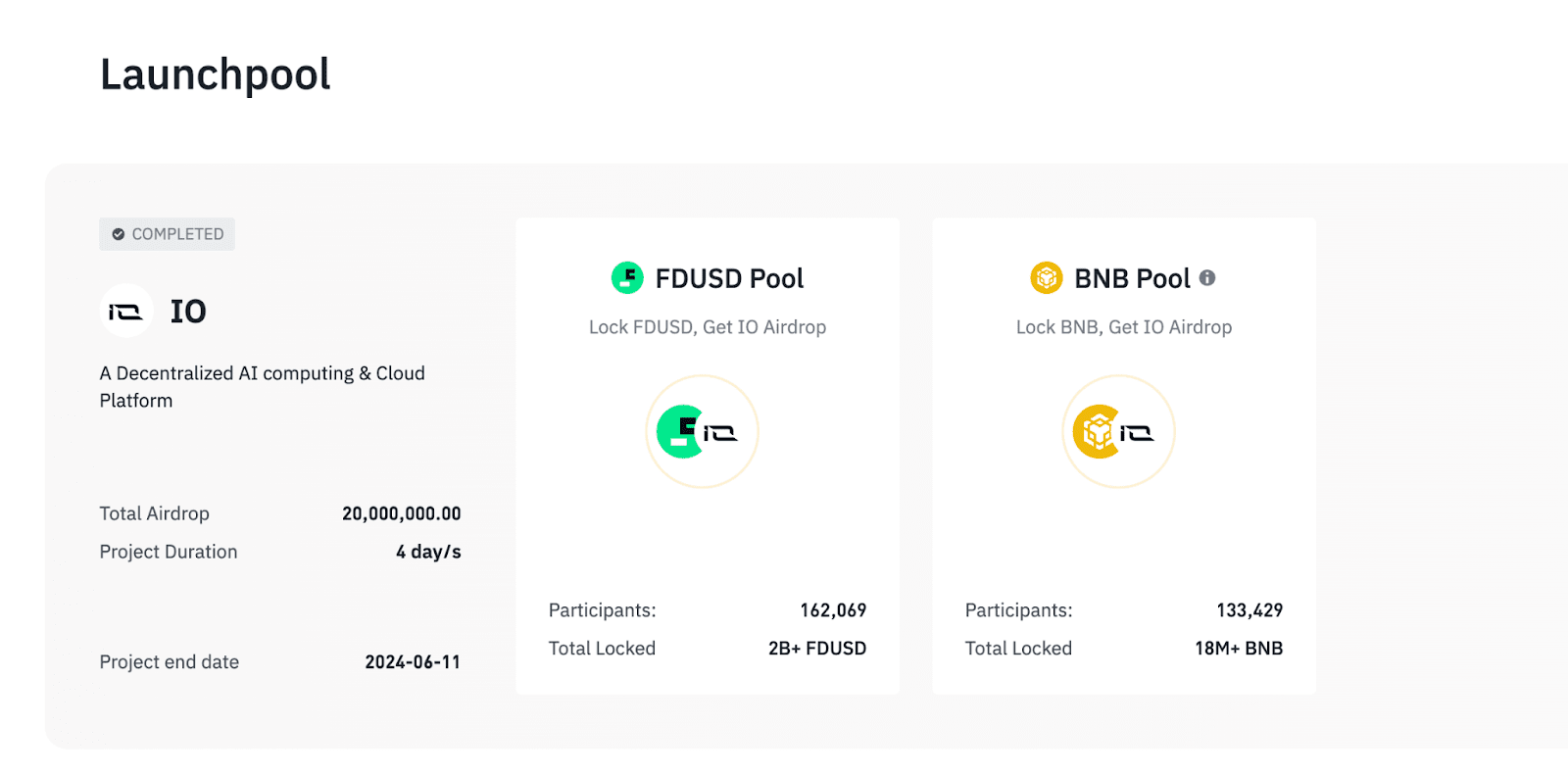Screen dimensions: 1568x775
Task: Click the 18M+ BNB total locked value
Action: (x=1238, y=649)
